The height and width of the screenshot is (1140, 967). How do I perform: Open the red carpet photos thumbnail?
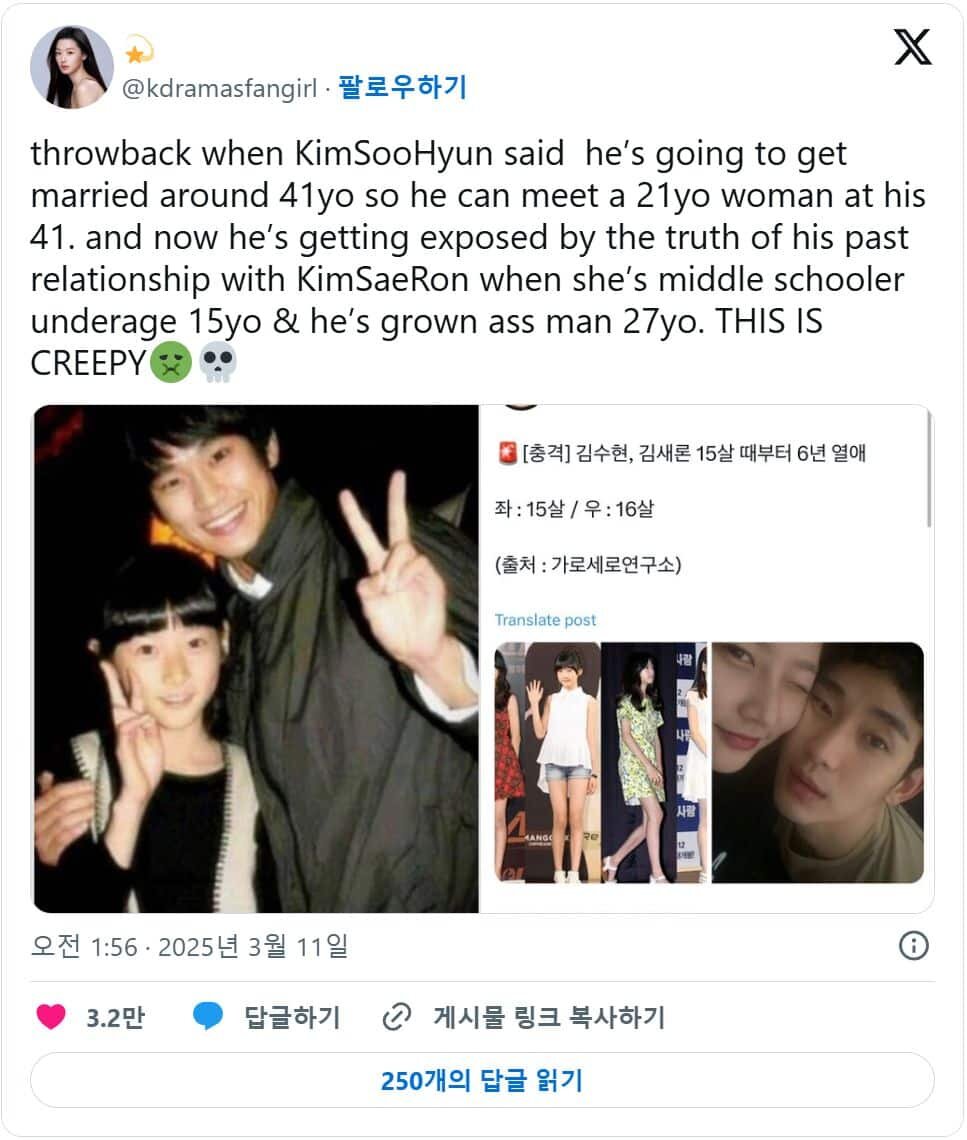pos(601,763)
